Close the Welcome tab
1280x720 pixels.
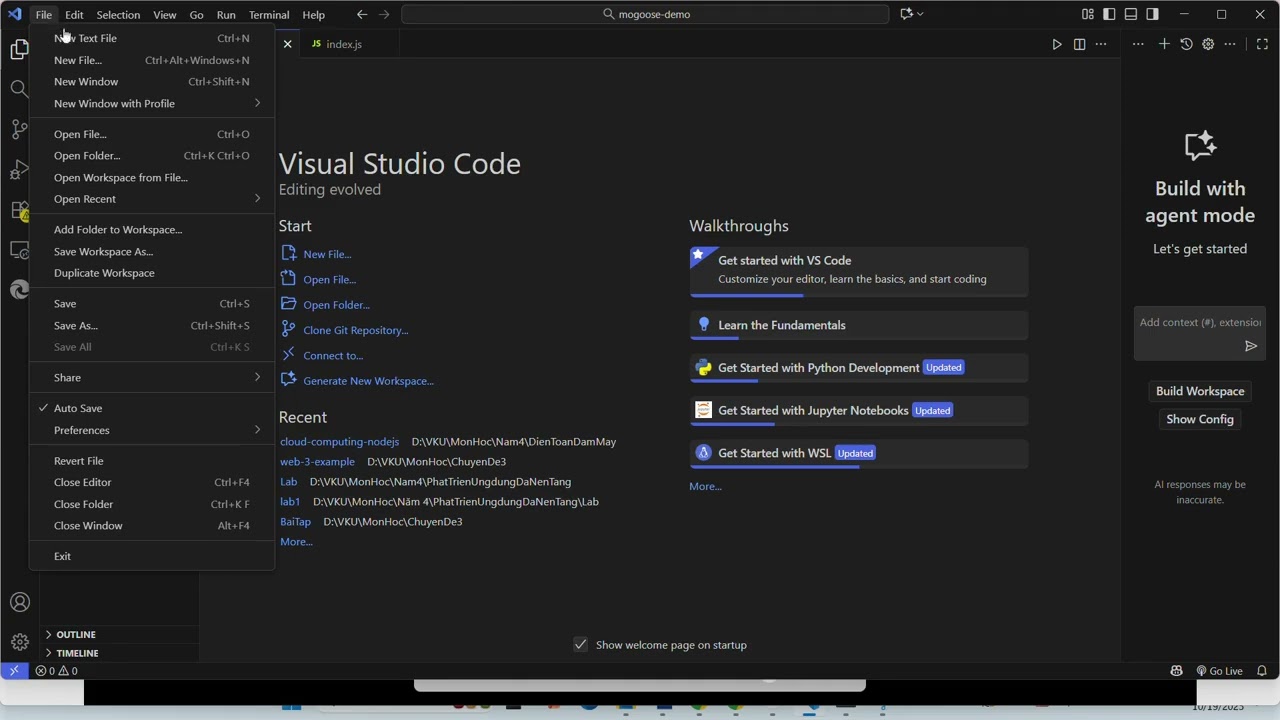point(287,44)
